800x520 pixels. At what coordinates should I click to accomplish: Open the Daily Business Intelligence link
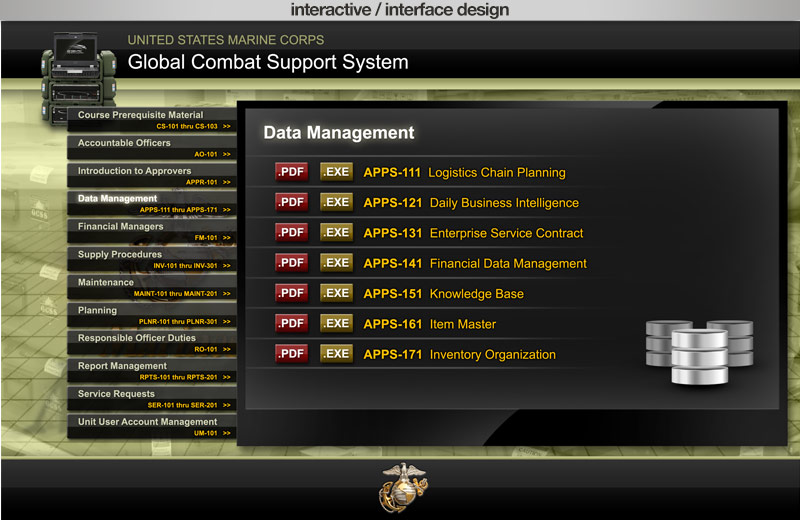[504, 203]
